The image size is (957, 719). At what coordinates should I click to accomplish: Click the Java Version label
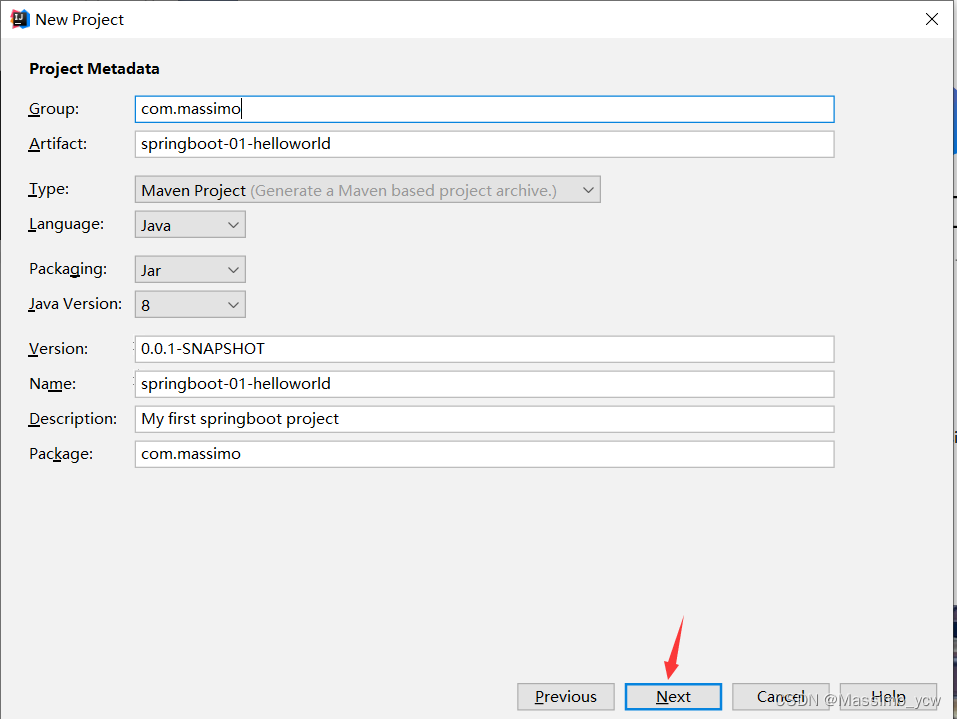coord(76,304)
